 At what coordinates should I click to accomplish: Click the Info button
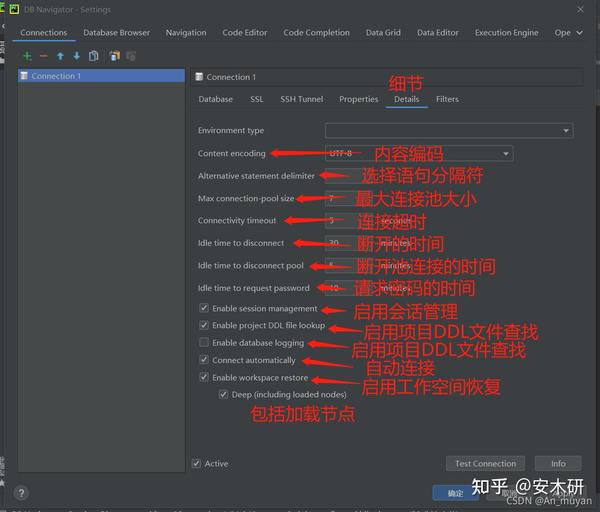(558, 463)
